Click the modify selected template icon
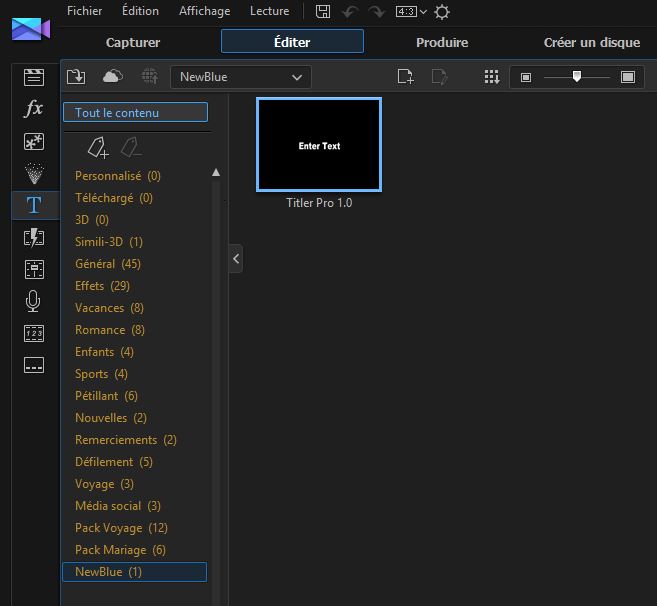657x606 pixels. pos(439,77)
